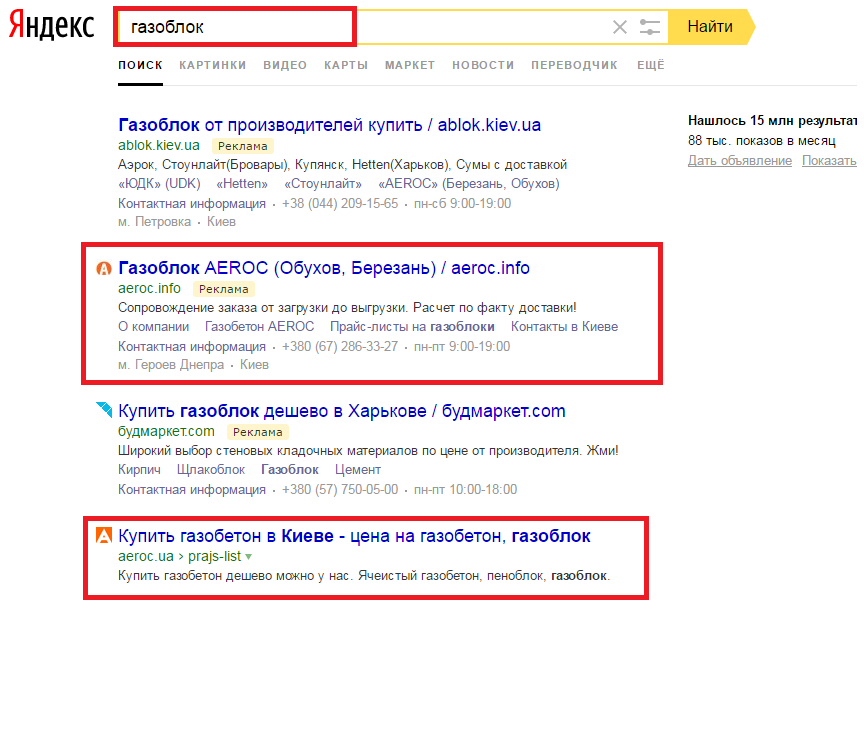This screenshot has width=864, height=741.
Task: Open the О компании sitelink
Action: click(x=153, y=327)
